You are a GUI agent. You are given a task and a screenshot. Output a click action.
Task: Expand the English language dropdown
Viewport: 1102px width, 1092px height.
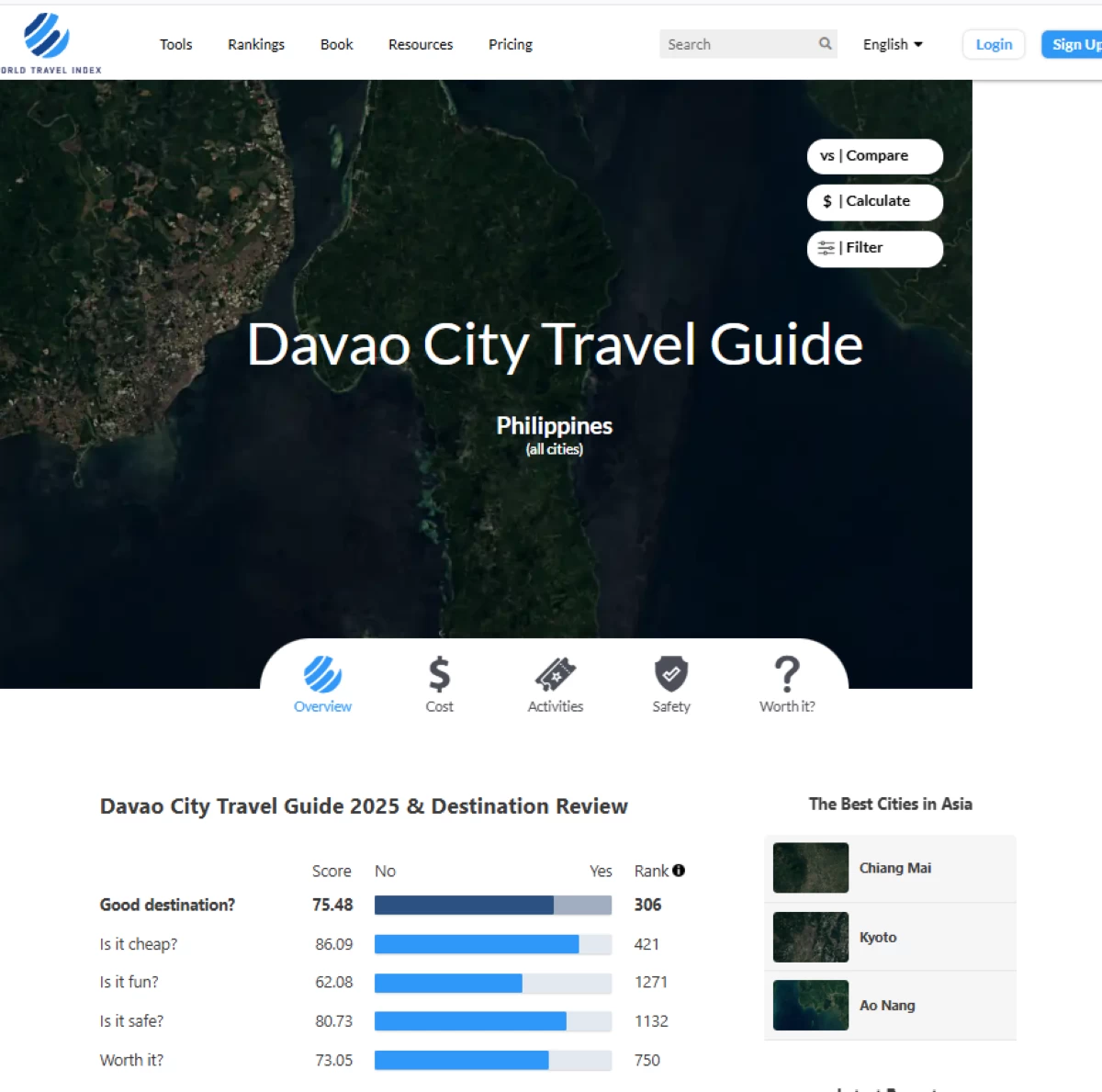[893, 44]
